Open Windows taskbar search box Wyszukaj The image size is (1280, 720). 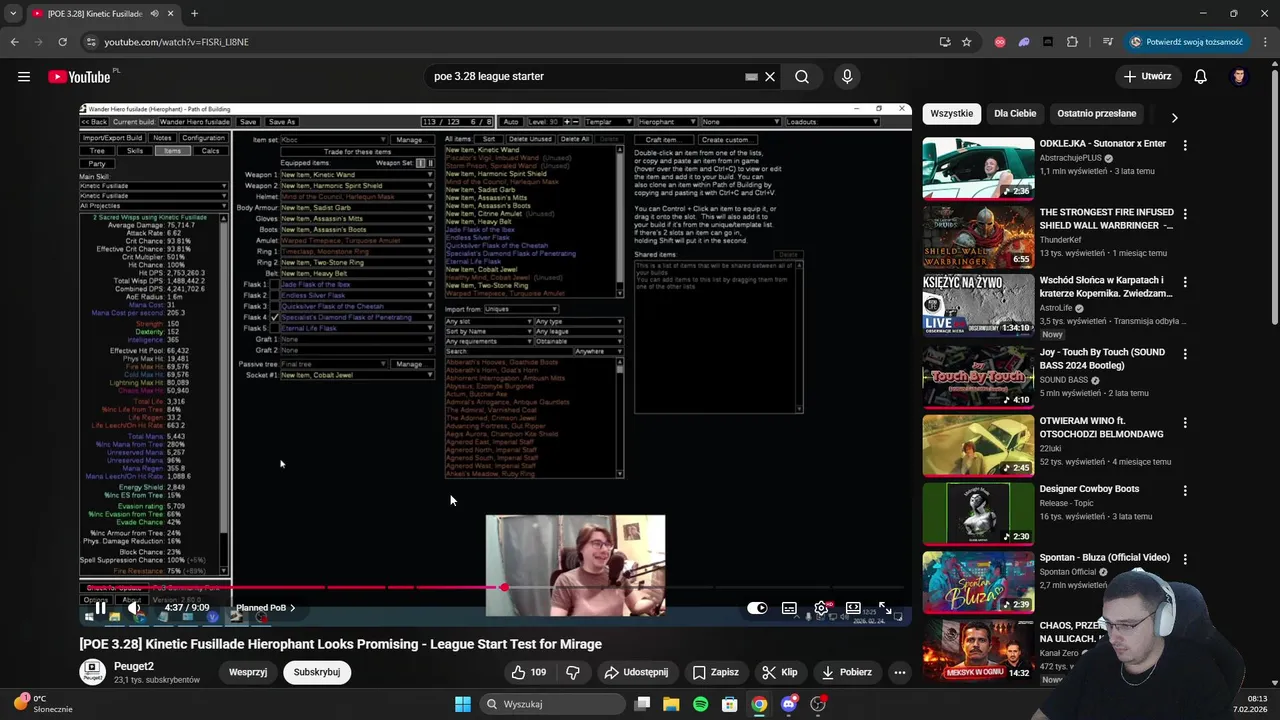(552, 704)
